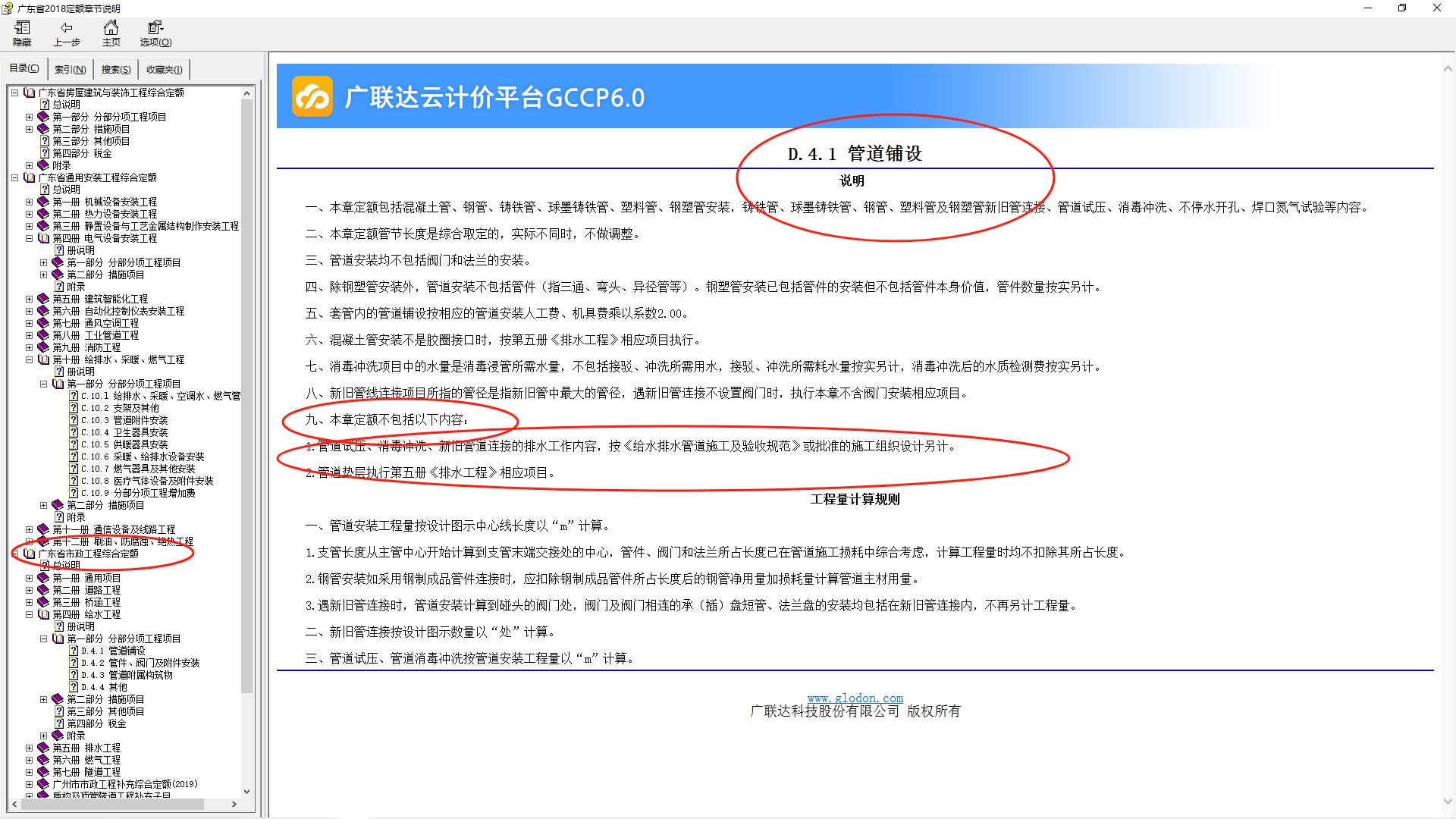Image resolution: width=1456 pixels, height=819 pixels.
Task: Switch to the 索引(N) tab
Action: (x=70, y=69)
